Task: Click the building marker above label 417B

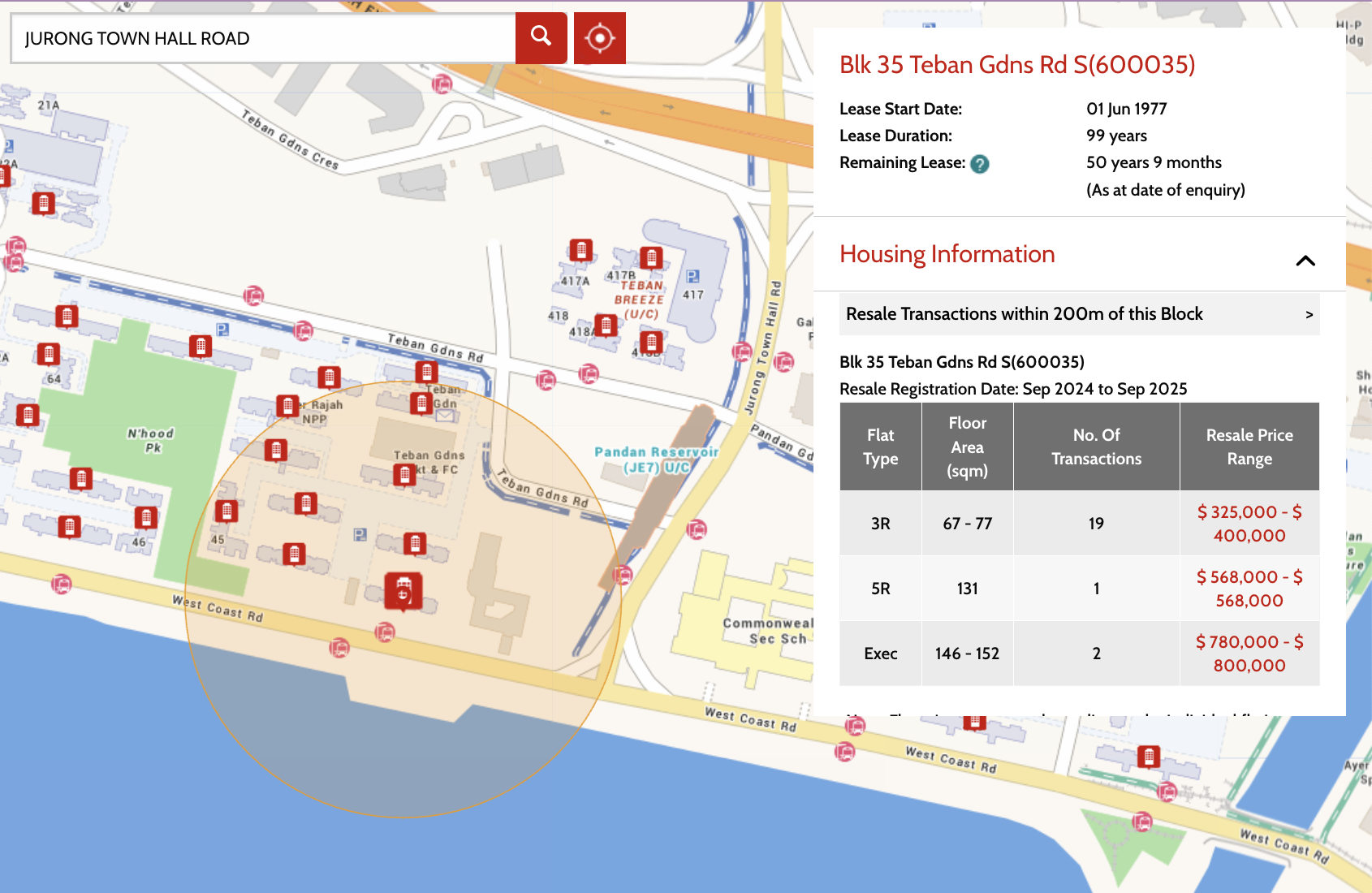Action: click(651, 258)
